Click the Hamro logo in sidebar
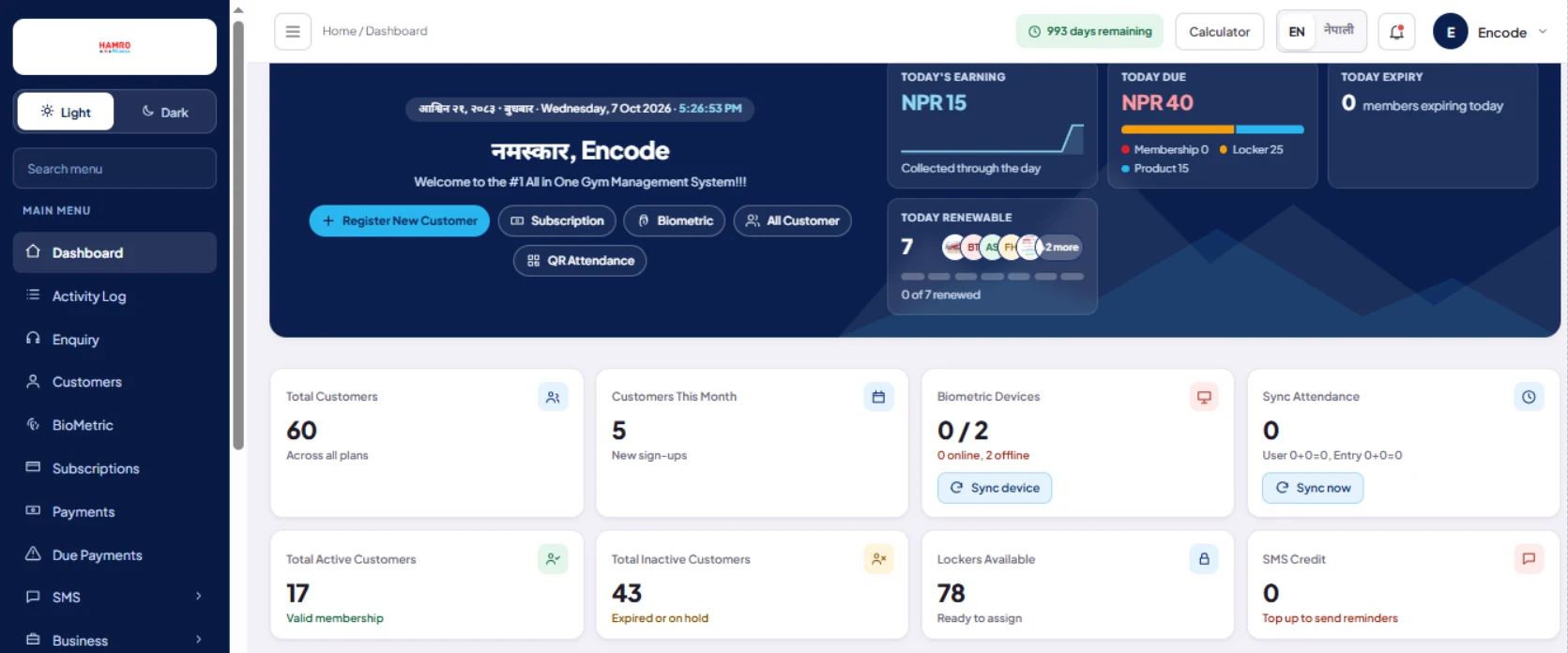 coord(114,46)
